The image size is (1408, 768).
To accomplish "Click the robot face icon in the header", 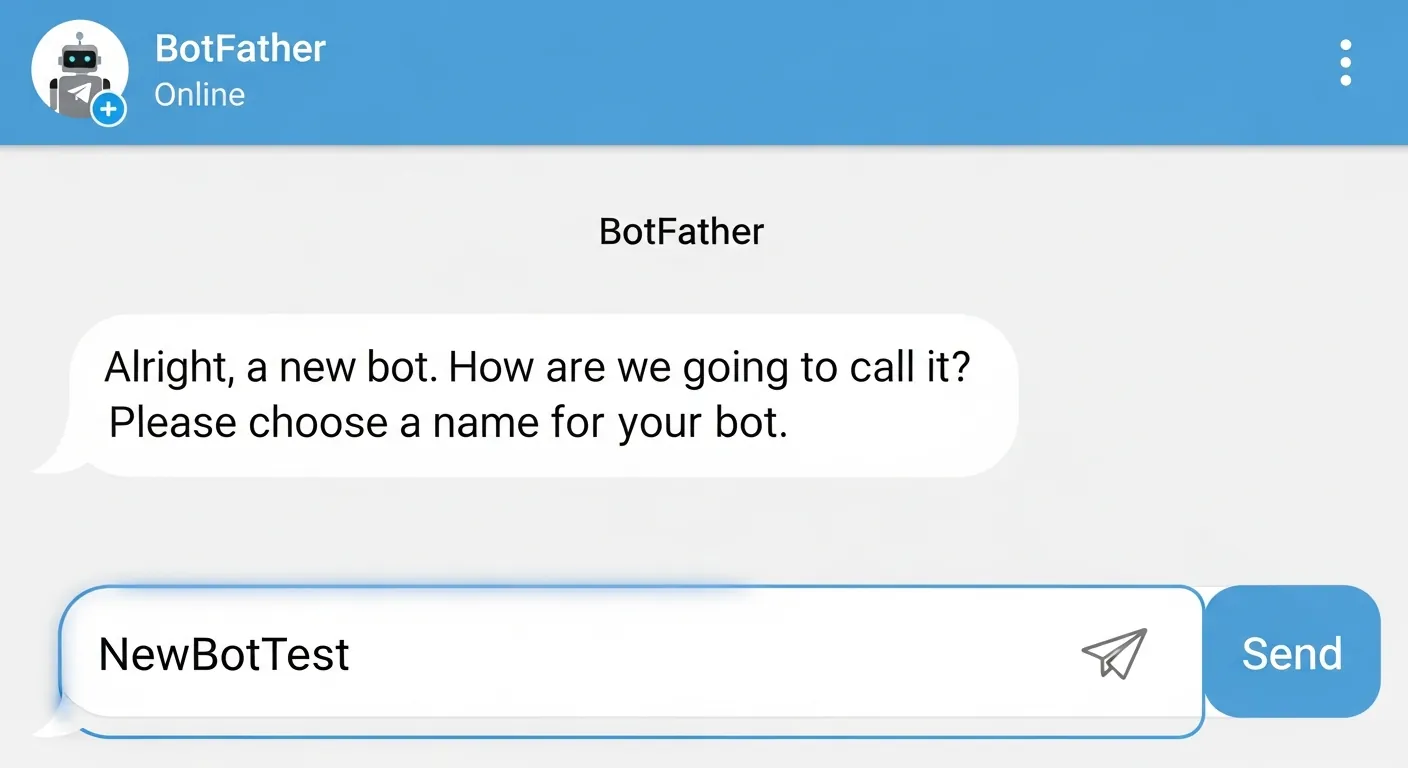I will (78, 58).
